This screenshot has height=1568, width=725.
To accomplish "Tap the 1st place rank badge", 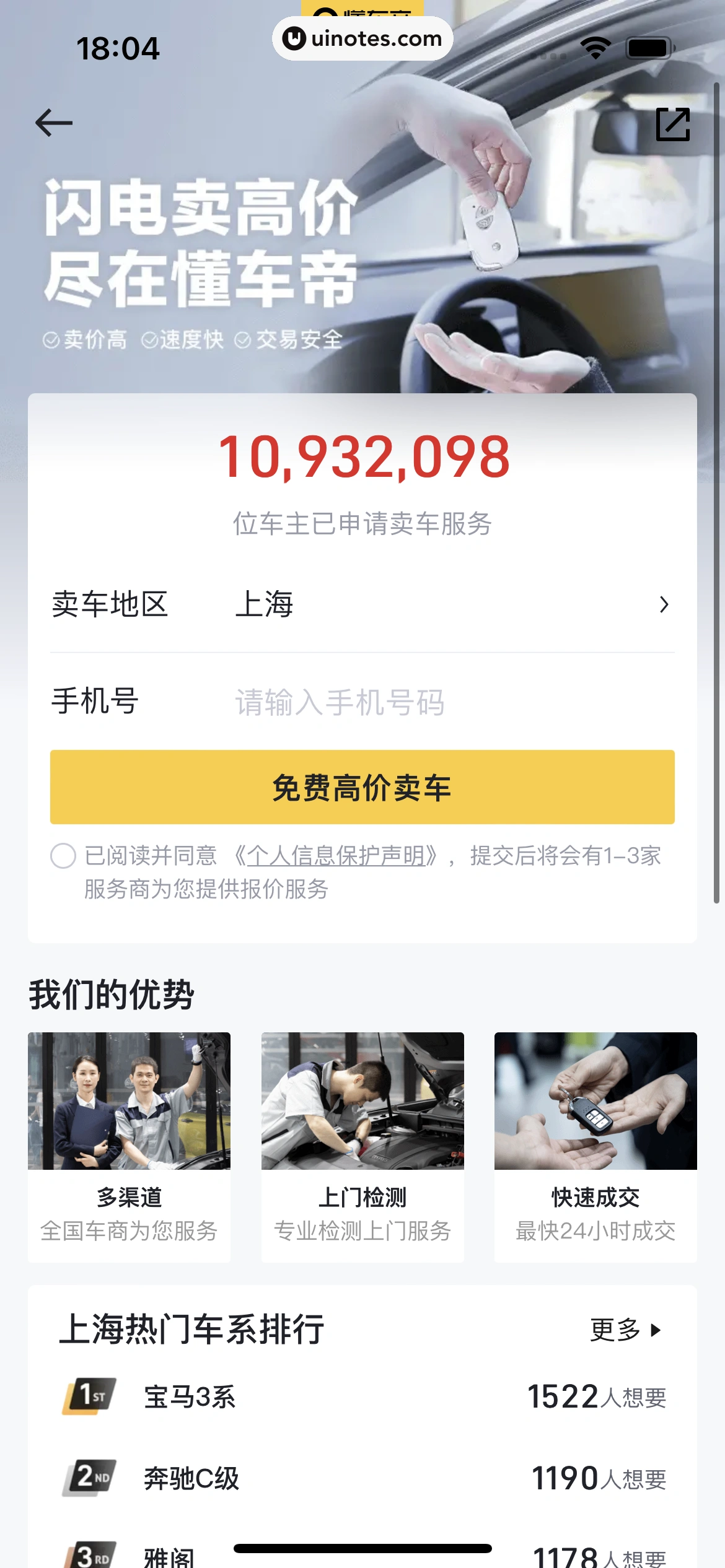I will coord(90,1396).
